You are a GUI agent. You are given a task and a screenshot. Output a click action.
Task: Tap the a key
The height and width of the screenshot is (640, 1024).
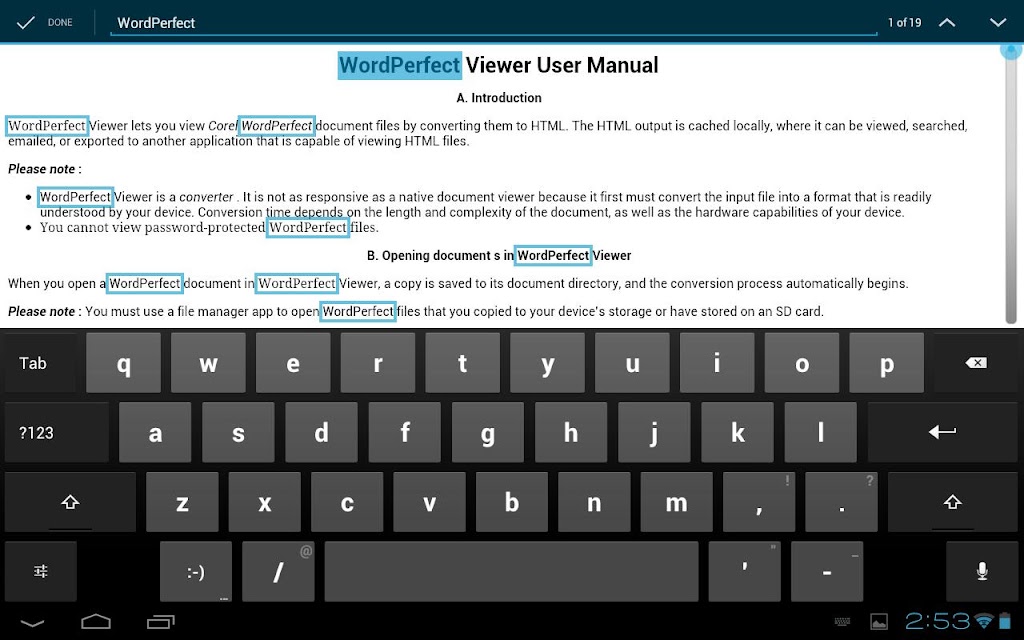tap(155, 433)
